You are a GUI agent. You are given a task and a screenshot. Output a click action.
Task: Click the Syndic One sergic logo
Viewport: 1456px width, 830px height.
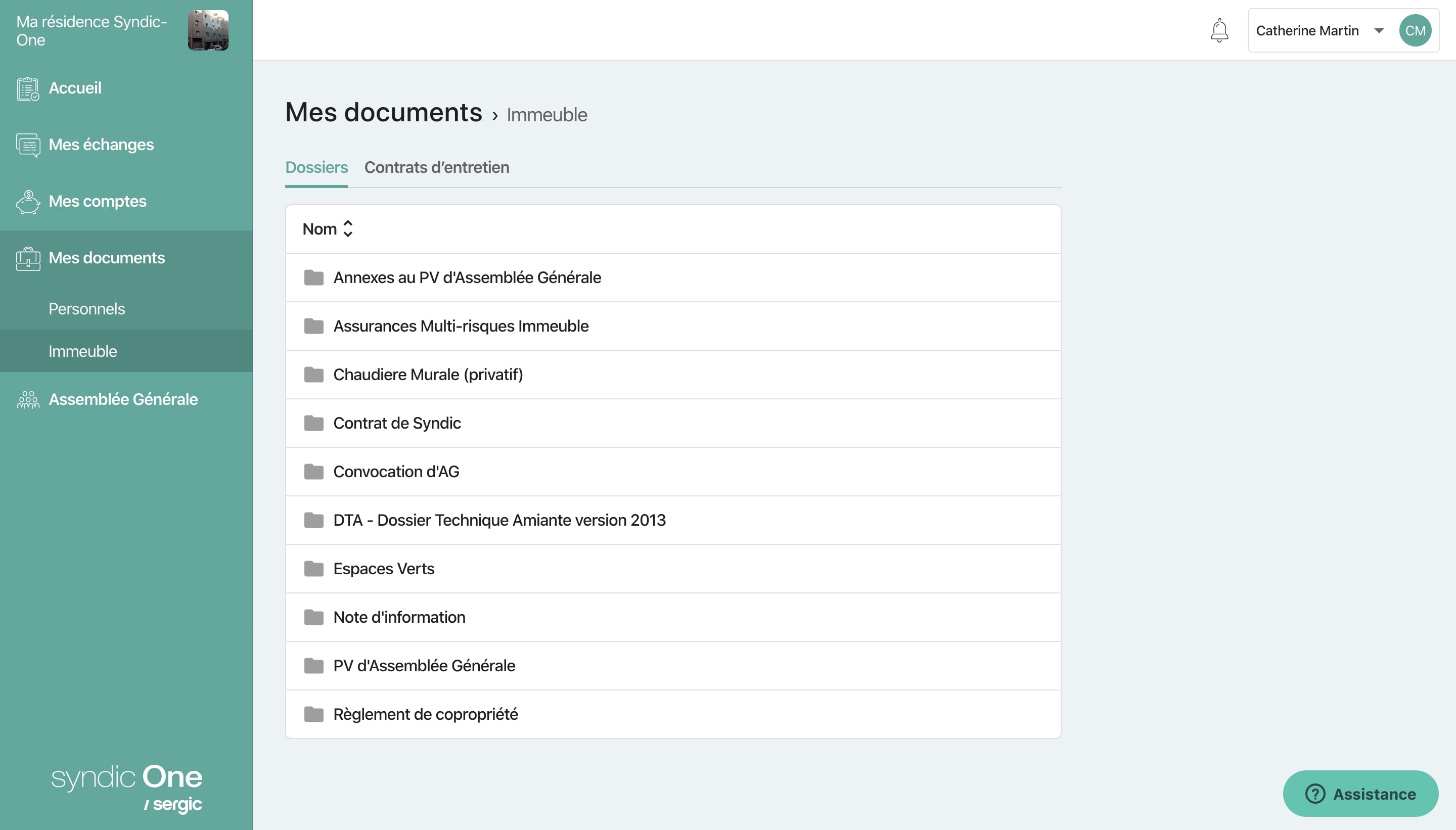pos(126,789)
